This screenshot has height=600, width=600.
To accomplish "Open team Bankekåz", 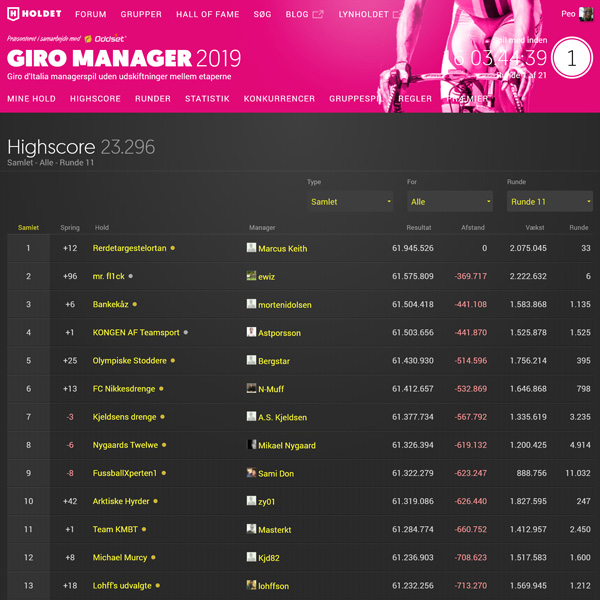I will pyautogui.click(x=111, y=304).
